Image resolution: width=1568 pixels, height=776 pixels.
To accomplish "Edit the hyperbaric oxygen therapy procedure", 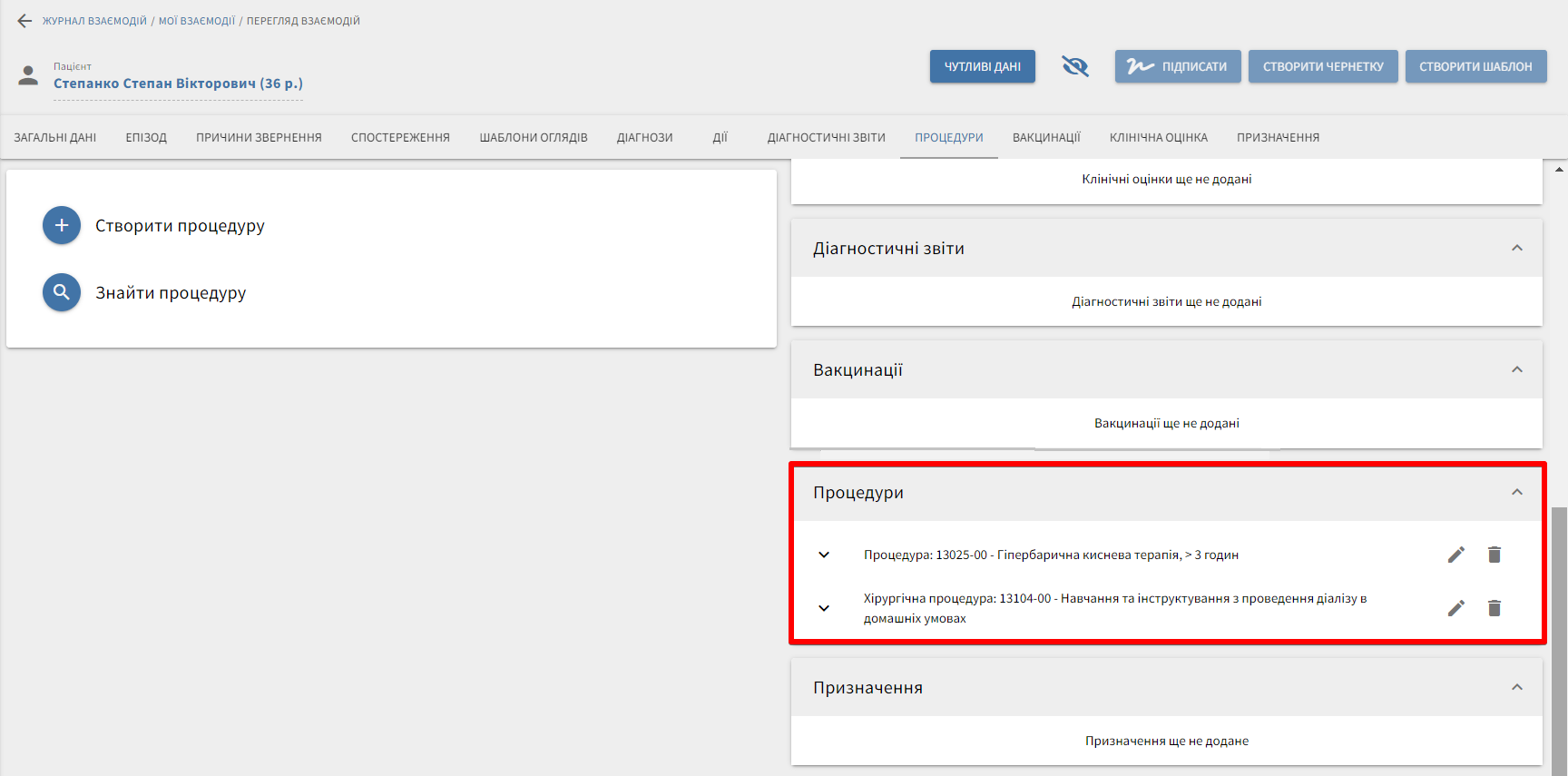I will click(x=1455, y=555).
